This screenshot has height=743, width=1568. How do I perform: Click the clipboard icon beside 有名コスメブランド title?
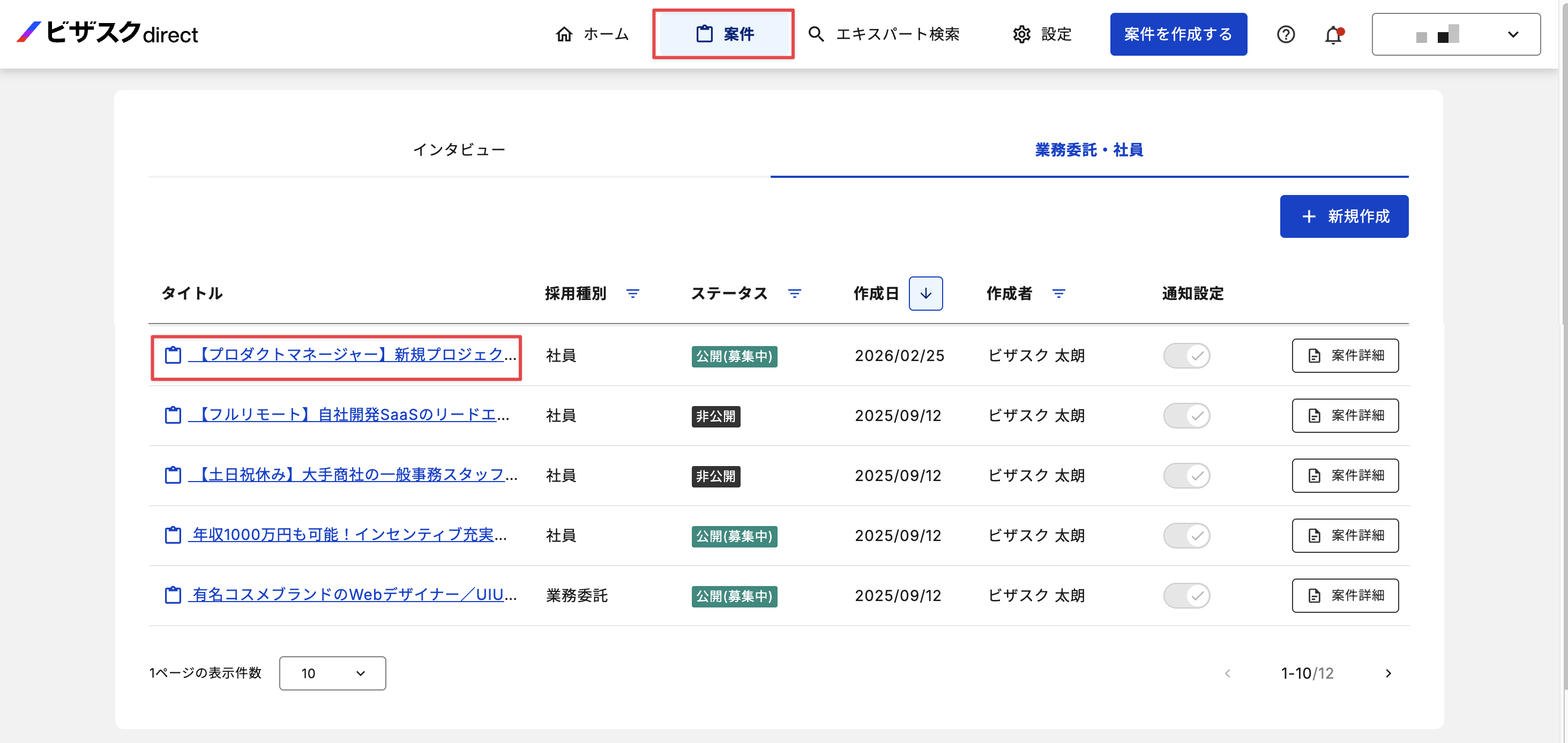click(173, 595)
